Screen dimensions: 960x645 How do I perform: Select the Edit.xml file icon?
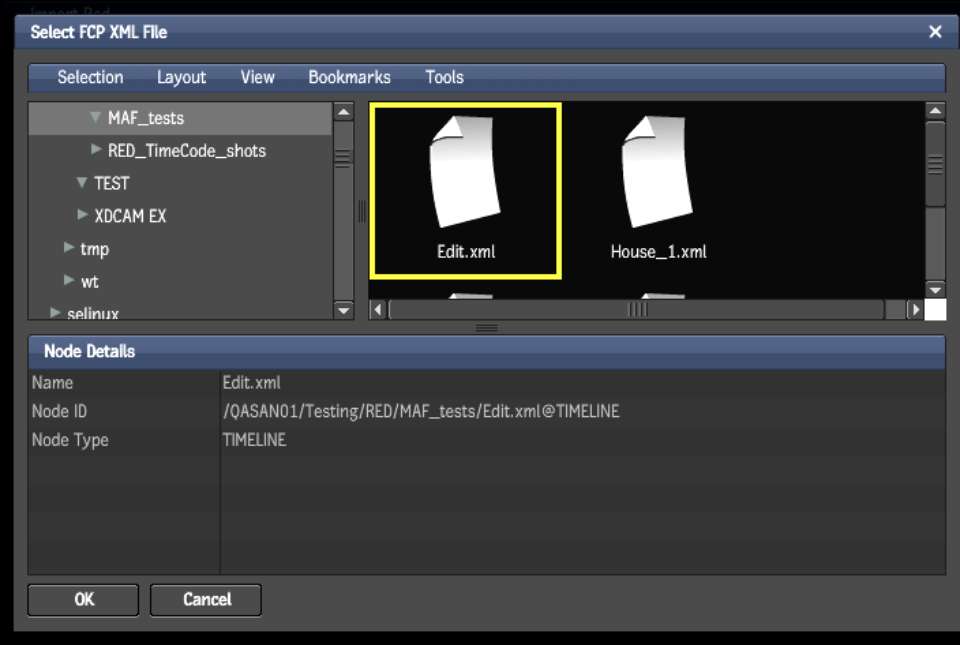tap(465, 170)
